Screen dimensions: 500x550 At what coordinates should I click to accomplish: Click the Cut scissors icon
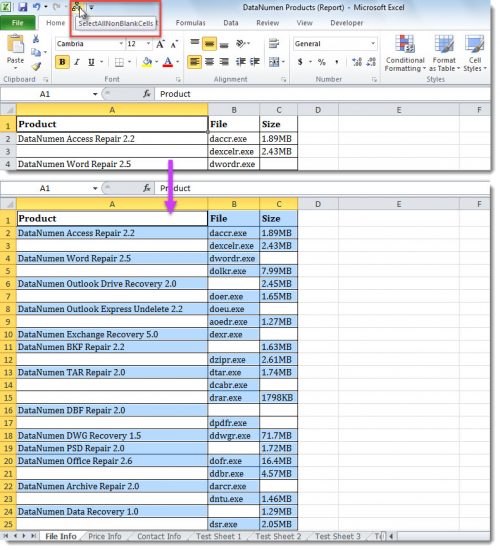36,39
